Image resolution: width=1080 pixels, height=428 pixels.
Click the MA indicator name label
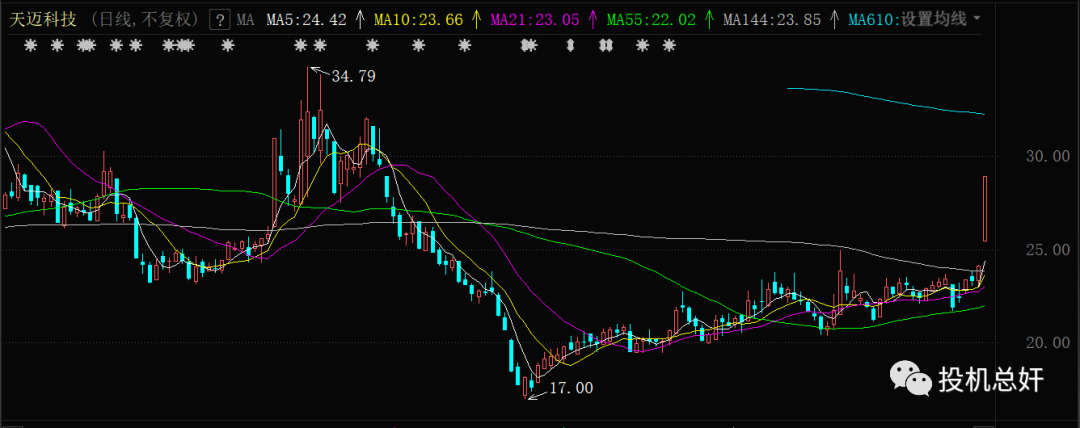pyautogui.click(x=245, y=19)
